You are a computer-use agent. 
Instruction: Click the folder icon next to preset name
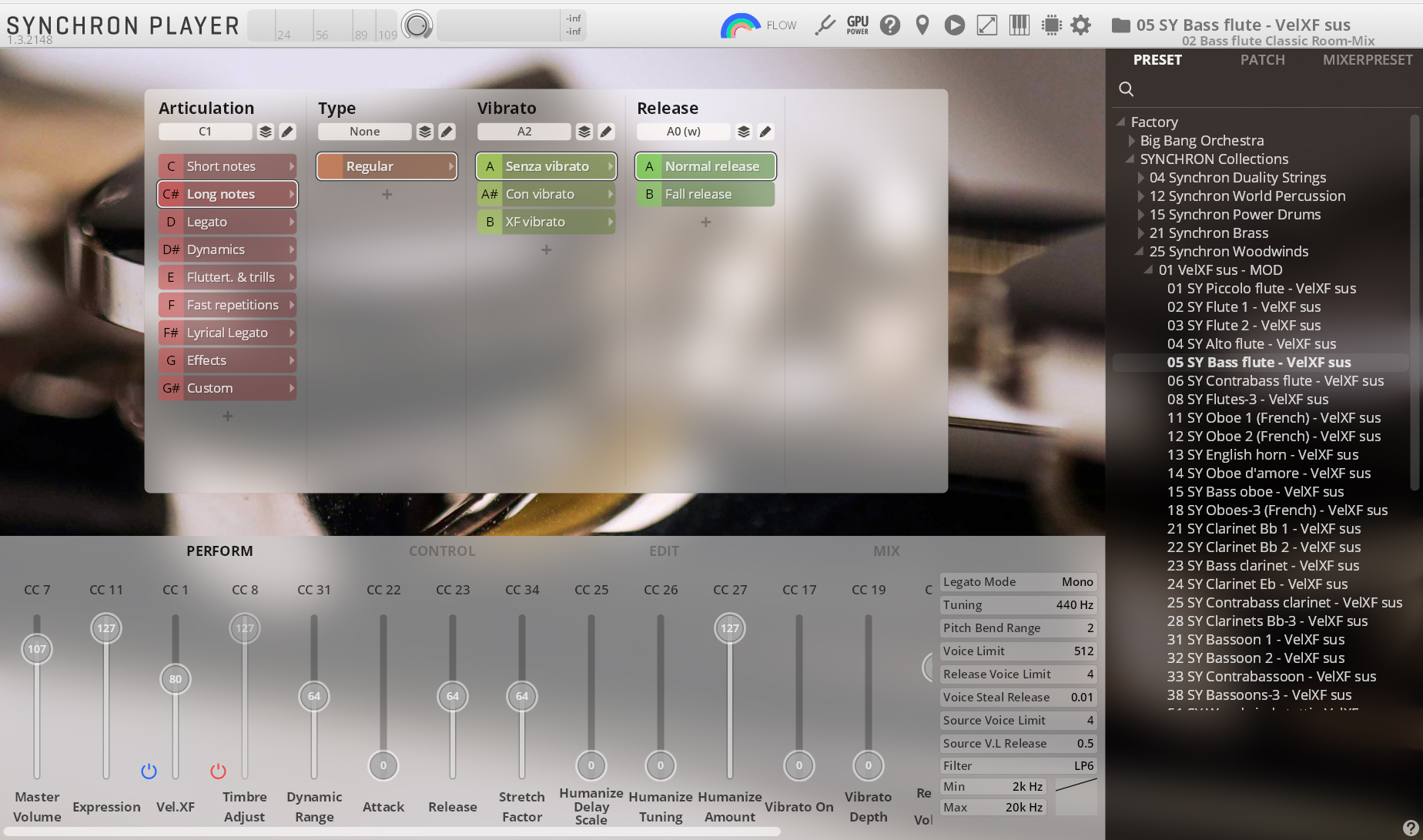[x=1121, y=25]
